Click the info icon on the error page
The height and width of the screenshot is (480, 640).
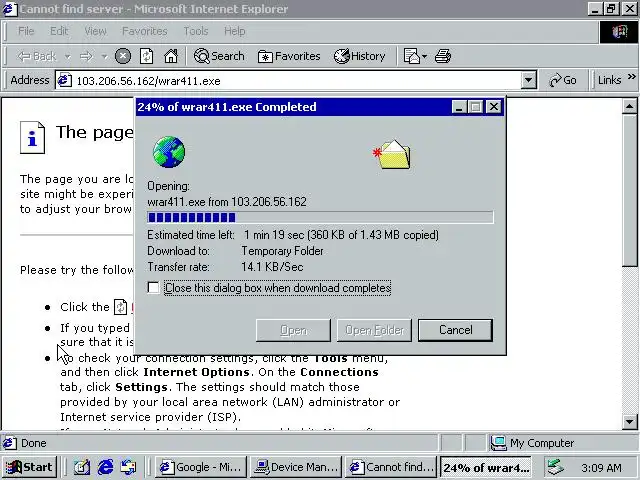click(x=32, y=138)
